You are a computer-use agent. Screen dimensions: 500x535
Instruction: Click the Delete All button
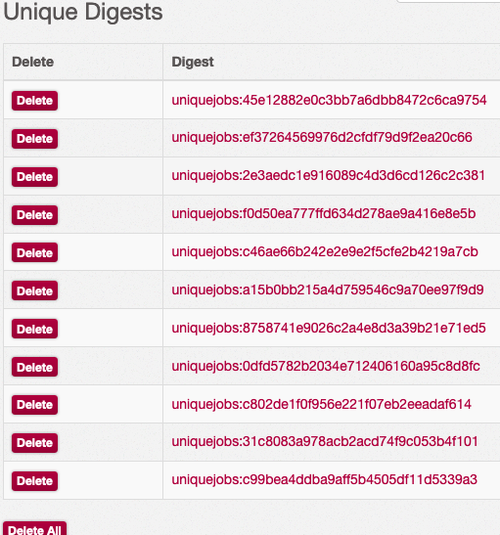click(x=34, y=529)
